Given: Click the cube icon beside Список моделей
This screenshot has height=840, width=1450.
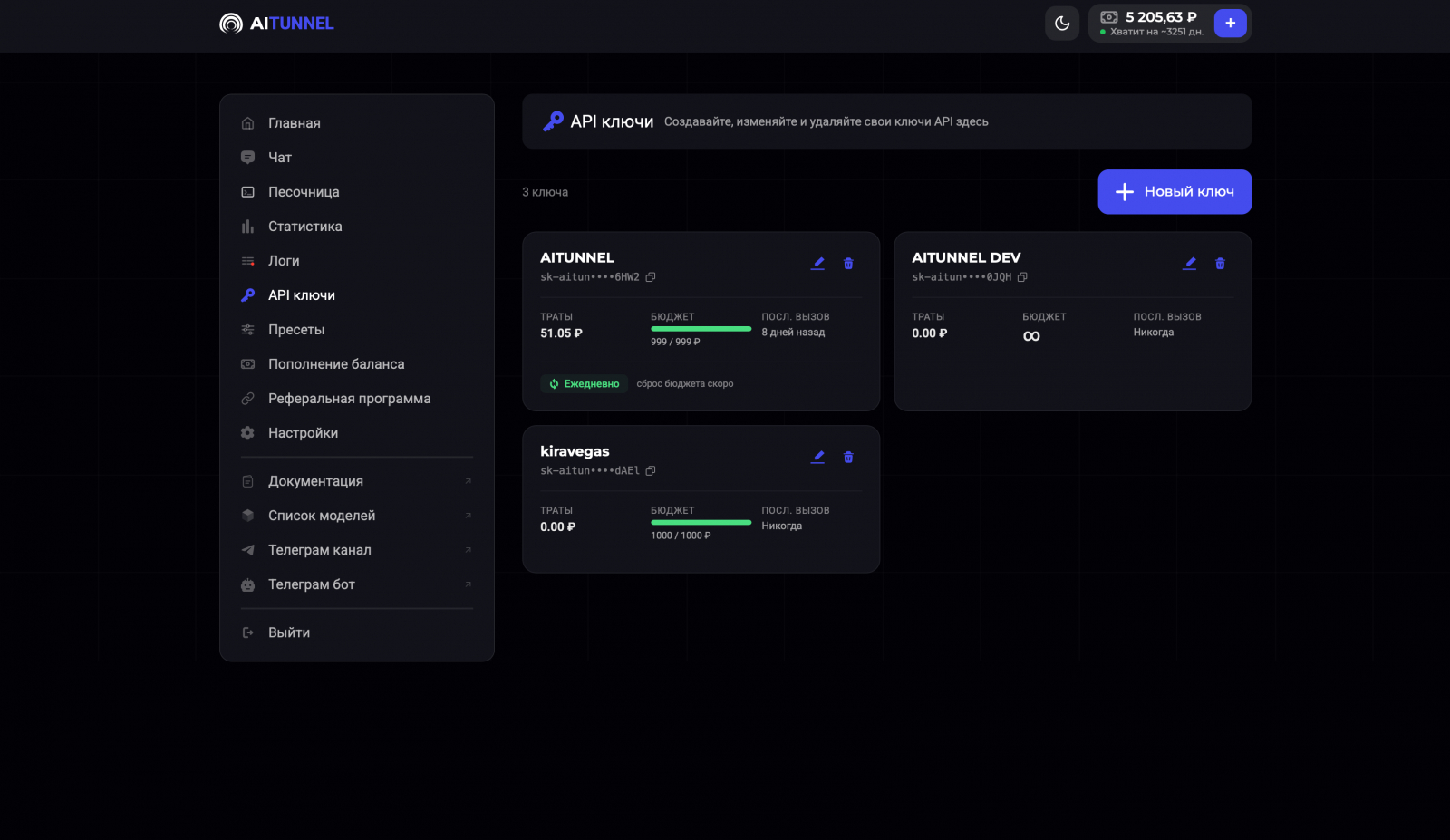Looking at the screenshot, I should click(x=247, y=516).
